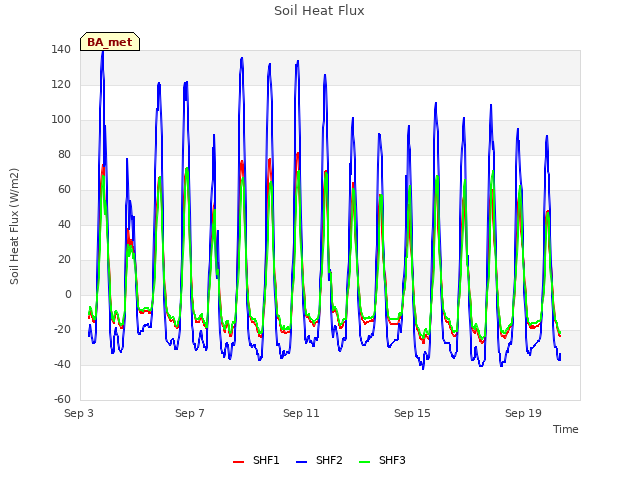The image size is (640, 480).
Task: Click the Sep 7 x-axis tick label
Action: coord(190,413)
